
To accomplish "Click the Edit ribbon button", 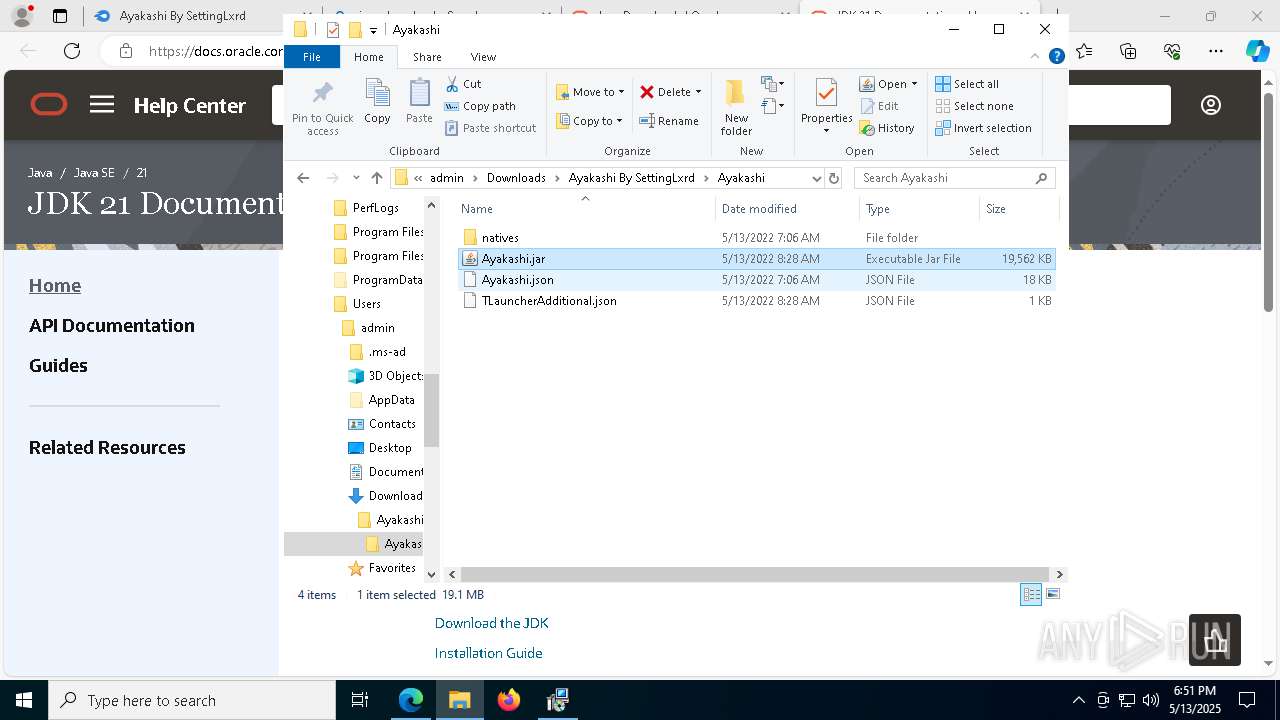I will click(x=879, y=106).
